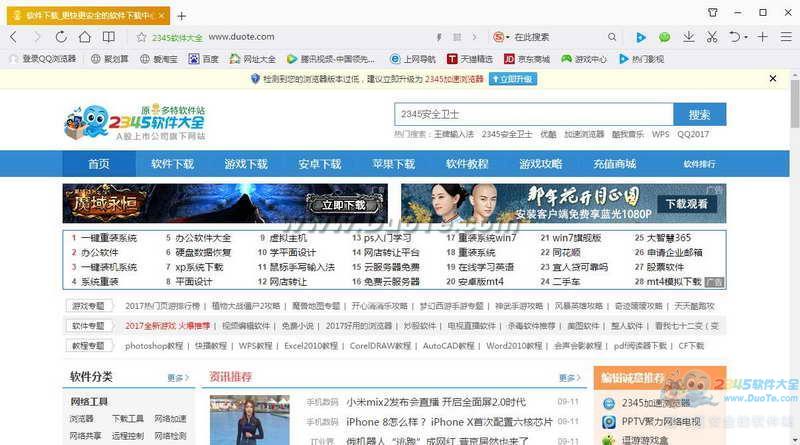This screenshot has height=445, width=800.
Task: Click the 立即升级 upgrade button
Action: pyautogui.click(x=513, y=79)
